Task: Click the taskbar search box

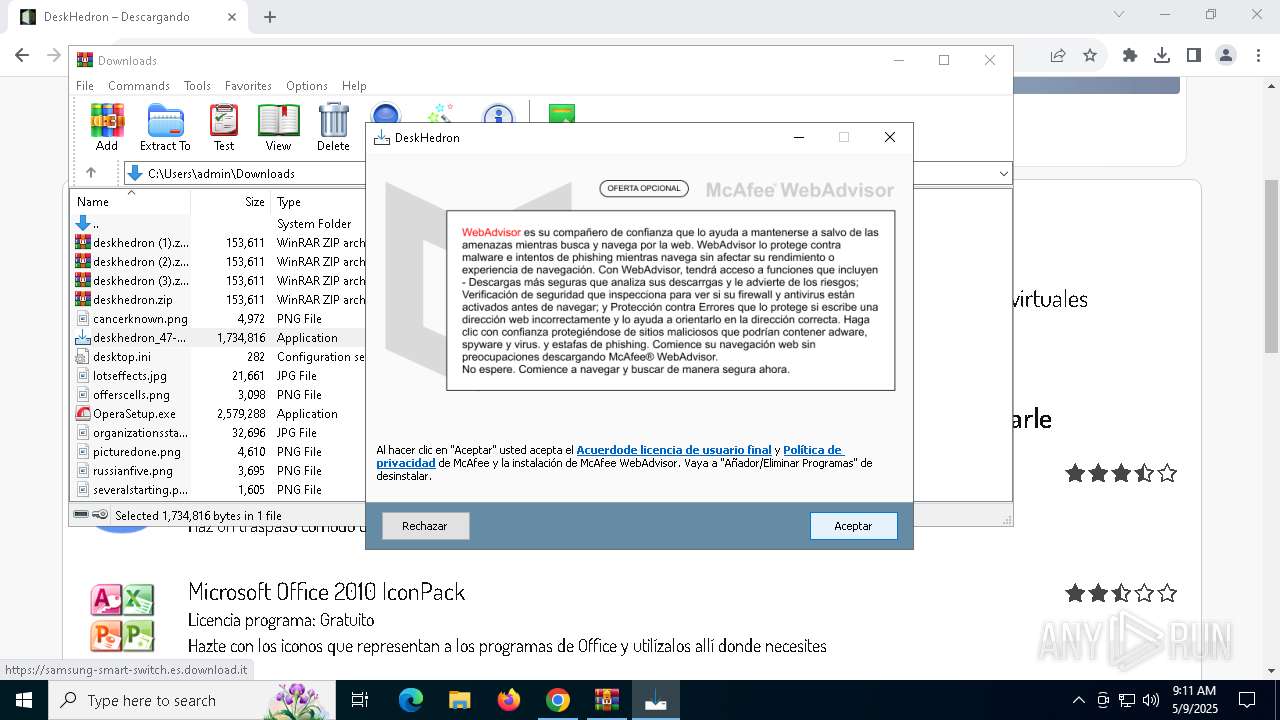Action: coord(192,700)
